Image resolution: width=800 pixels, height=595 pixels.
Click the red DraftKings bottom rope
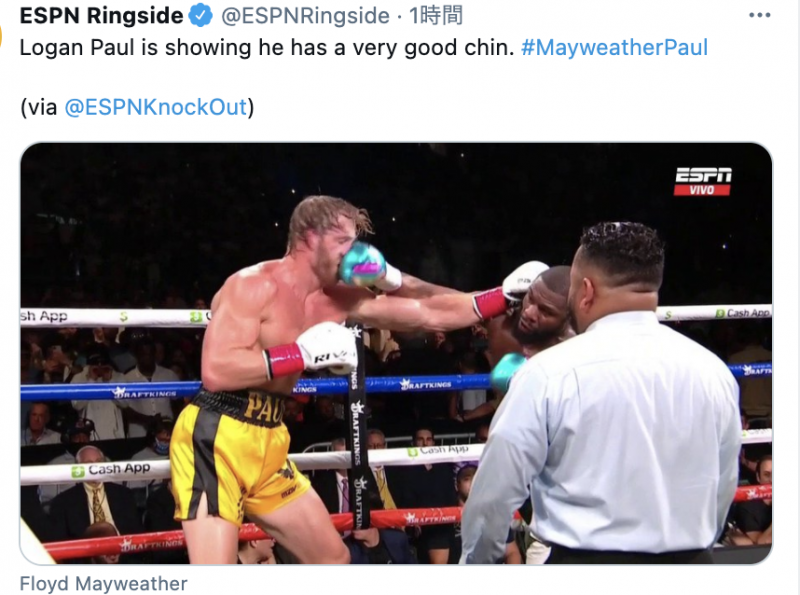(255, 533)
